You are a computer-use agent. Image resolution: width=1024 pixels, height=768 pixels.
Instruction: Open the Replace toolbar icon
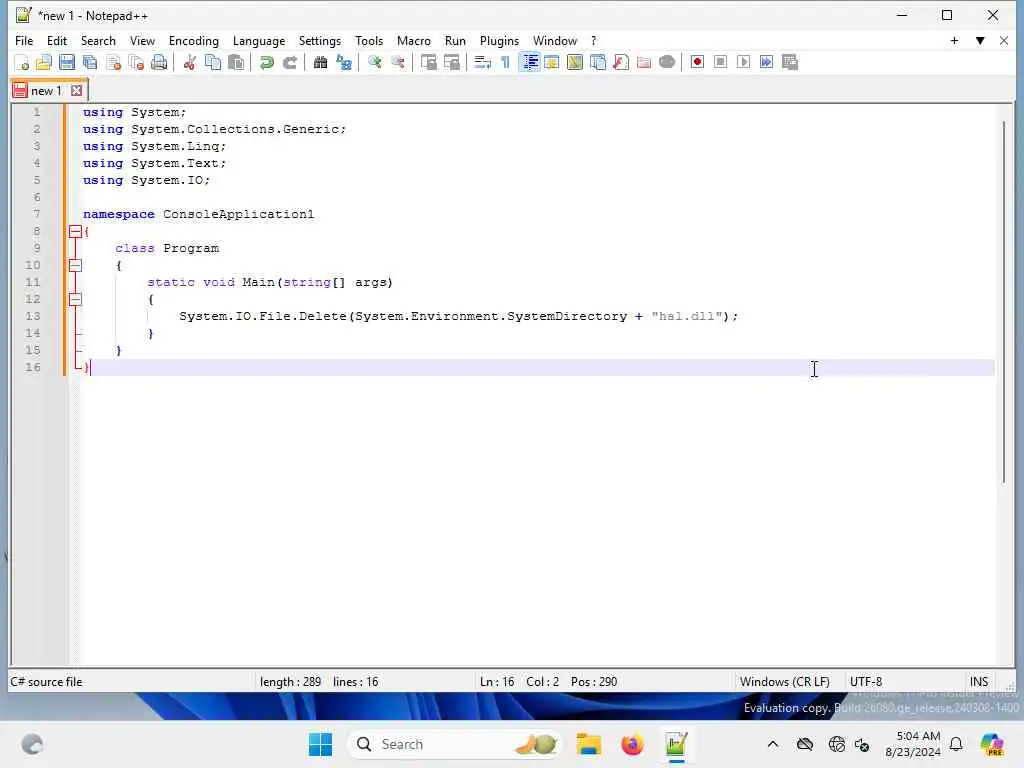(344, 63)
